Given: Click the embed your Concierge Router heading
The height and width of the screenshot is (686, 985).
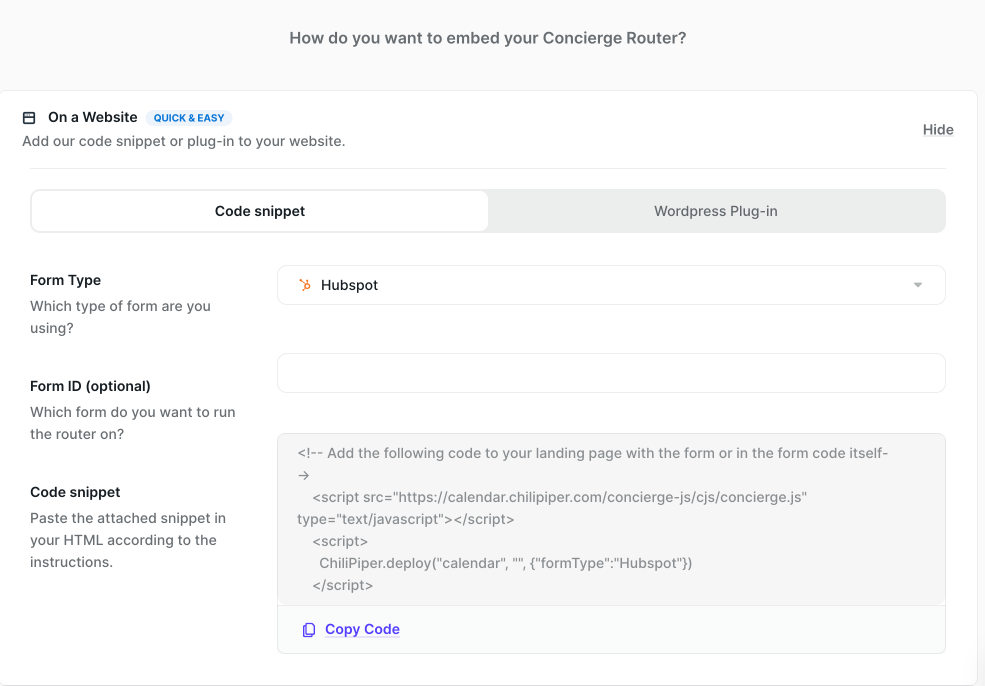Looking at the screenshot, I should click(487, 38).
